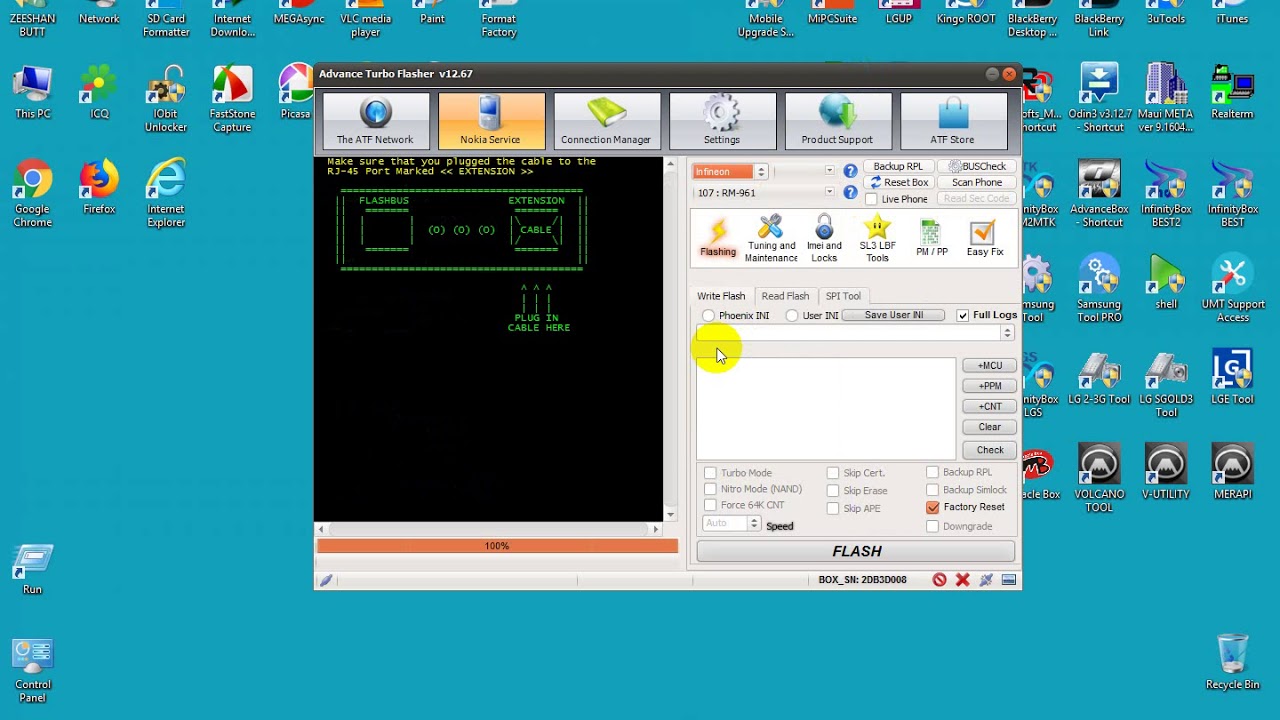Open Google Chrome from desktop
Viewport: 1280px width, 720px height.
click(32, 194)
